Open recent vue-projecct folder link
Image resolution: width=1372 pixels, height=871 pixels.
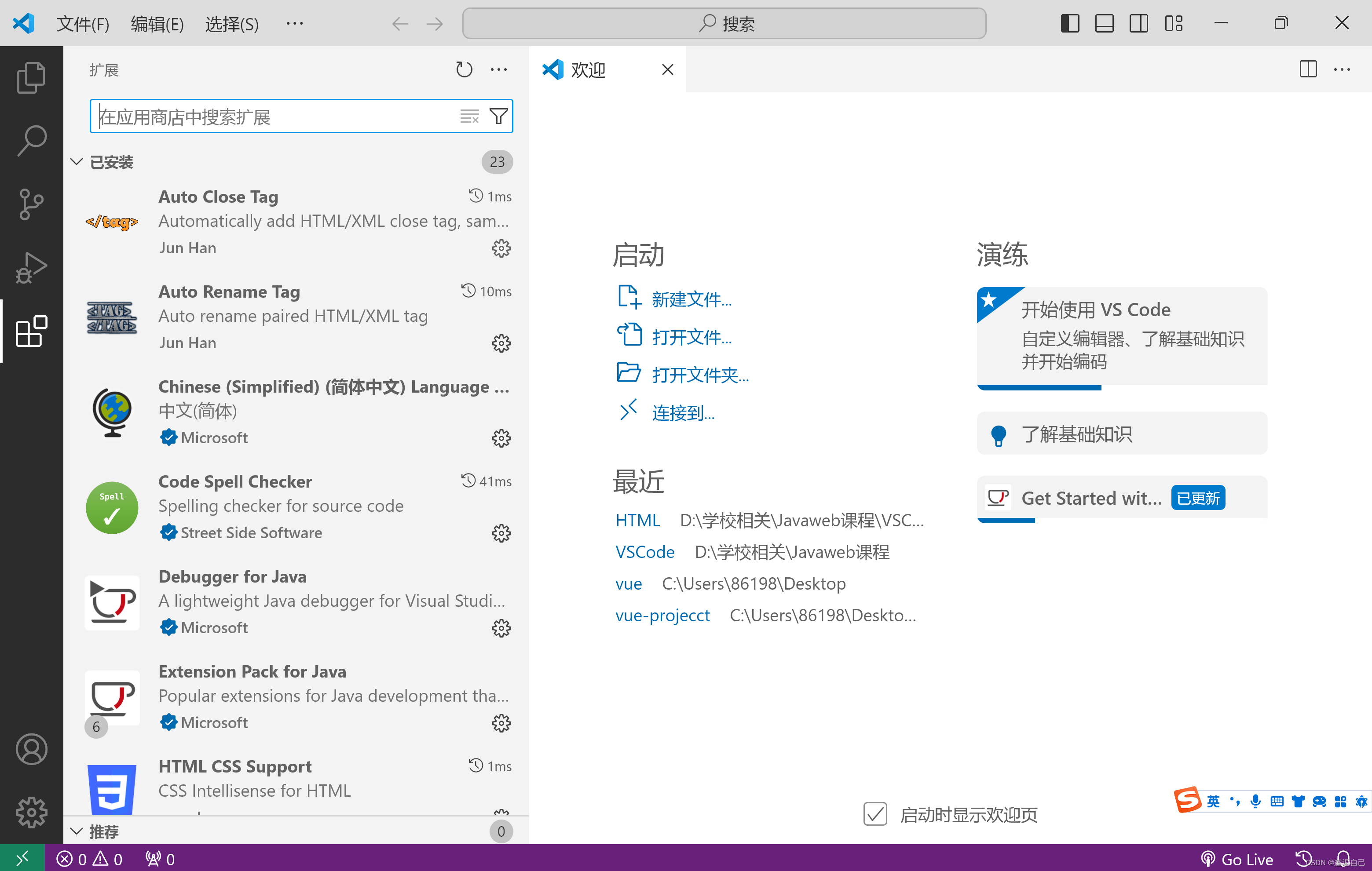[x=662, y=615]
